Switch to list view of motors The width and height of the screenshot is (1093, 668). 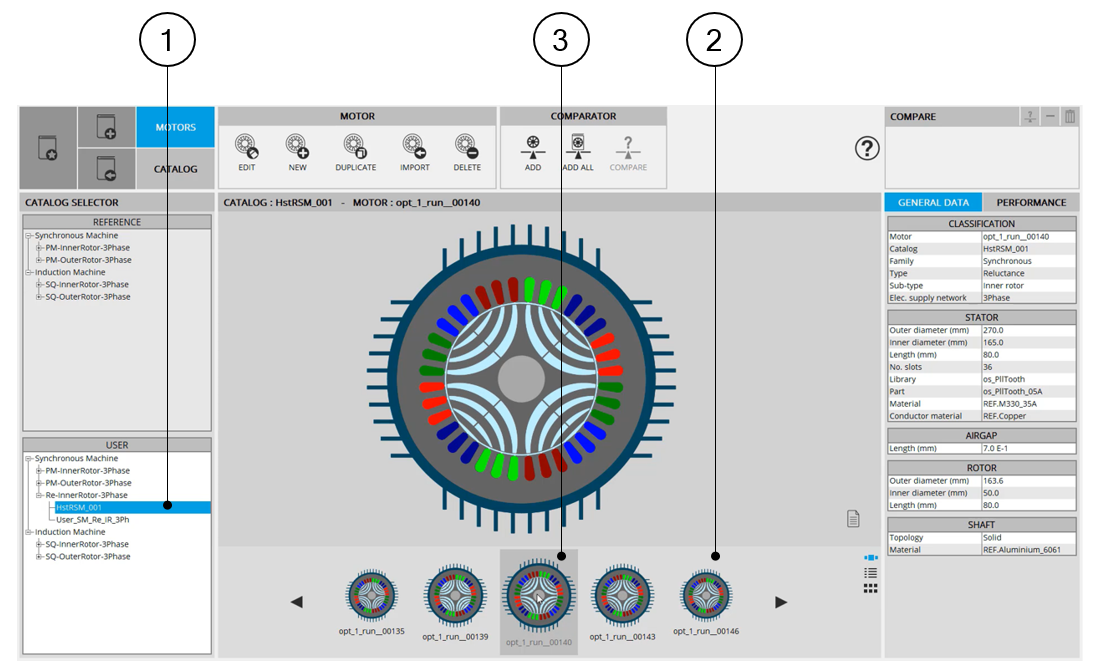point(870,573)
